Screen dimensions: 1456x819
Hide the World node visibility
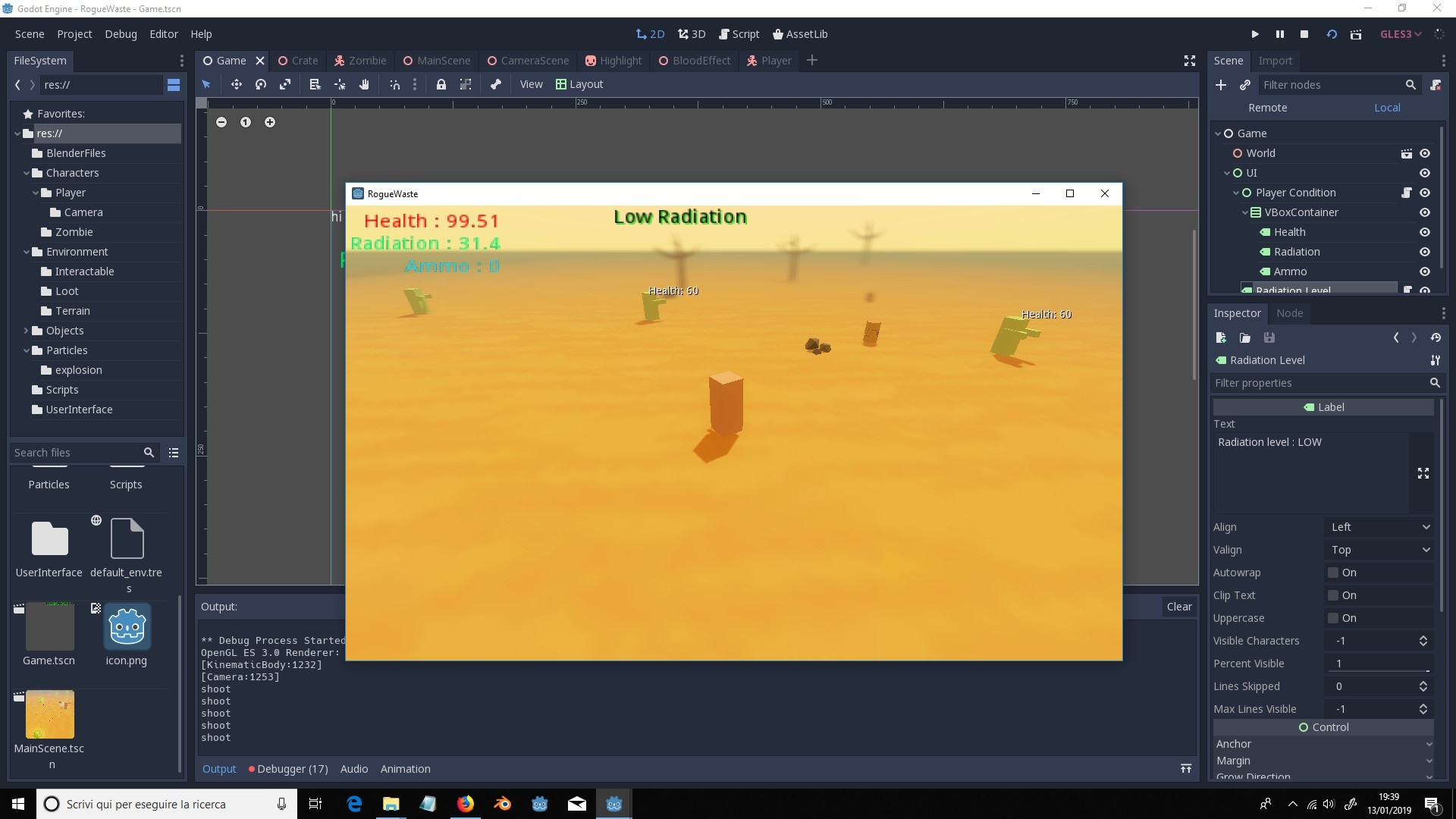(x=1424, y=153)
